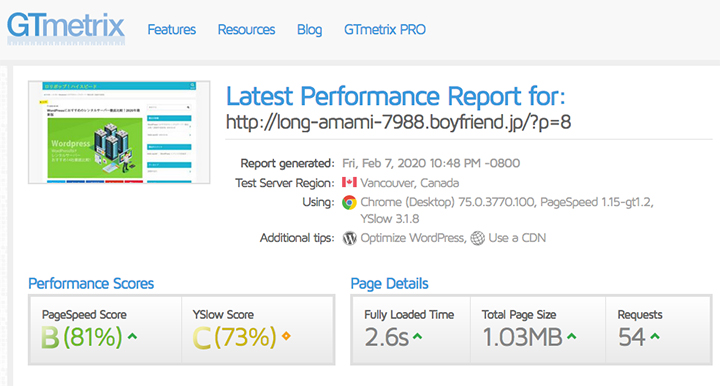
Task: Click the Canadian flag icon
Action: [x=349, y=183]
